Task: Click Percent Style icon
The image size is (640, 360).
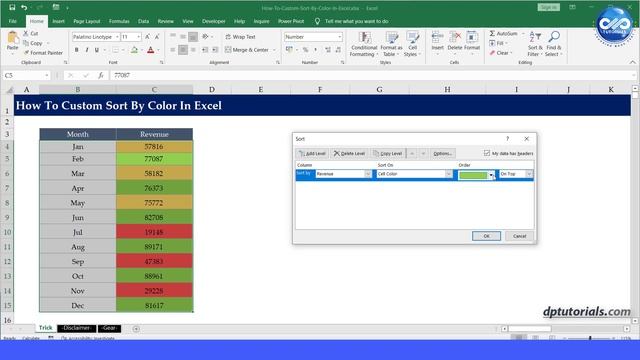Action: [305, 50]
